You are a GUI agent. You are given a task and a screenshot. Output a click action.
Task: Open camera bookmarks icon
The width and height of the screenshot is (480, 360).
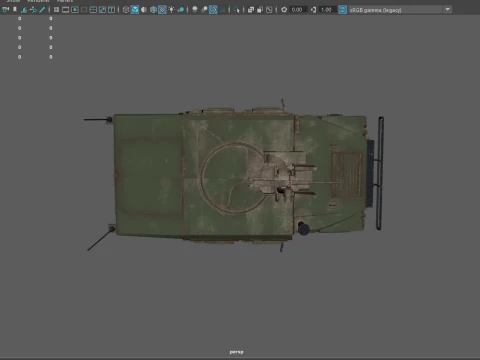15,10
